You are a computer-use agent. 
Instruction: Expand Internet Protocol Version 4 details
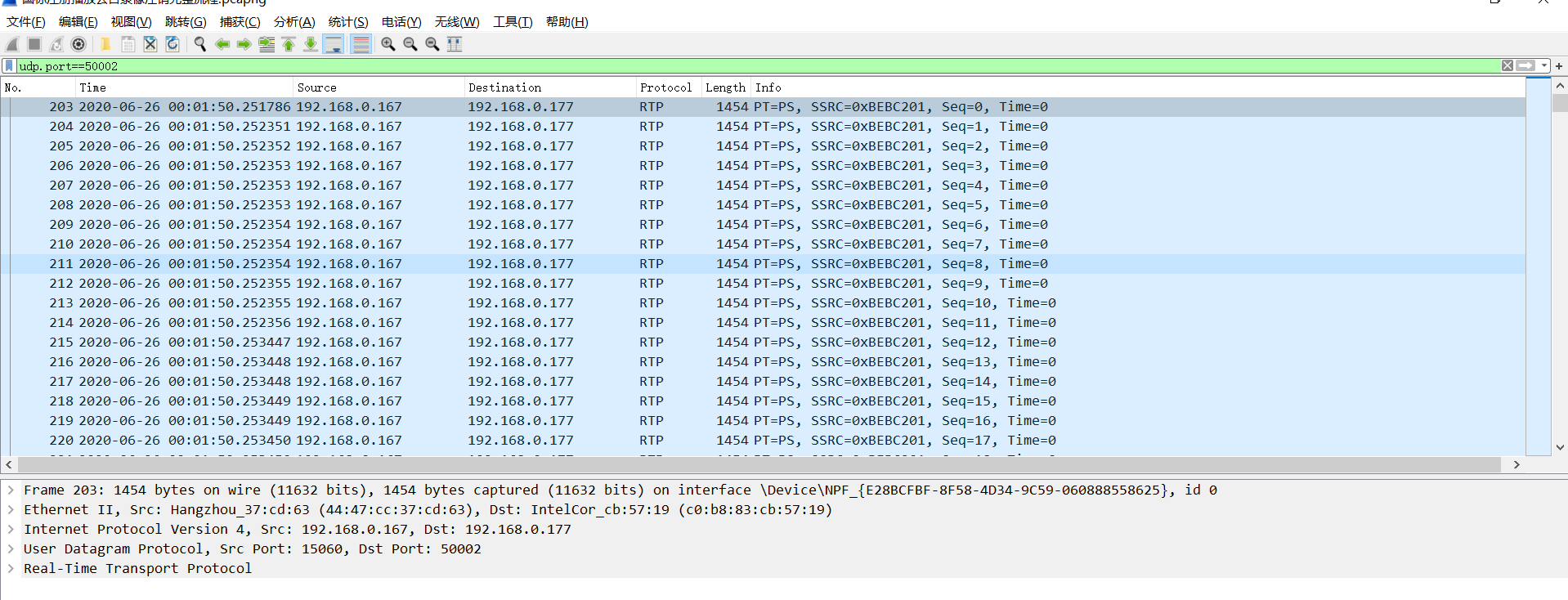pos(11,529)
